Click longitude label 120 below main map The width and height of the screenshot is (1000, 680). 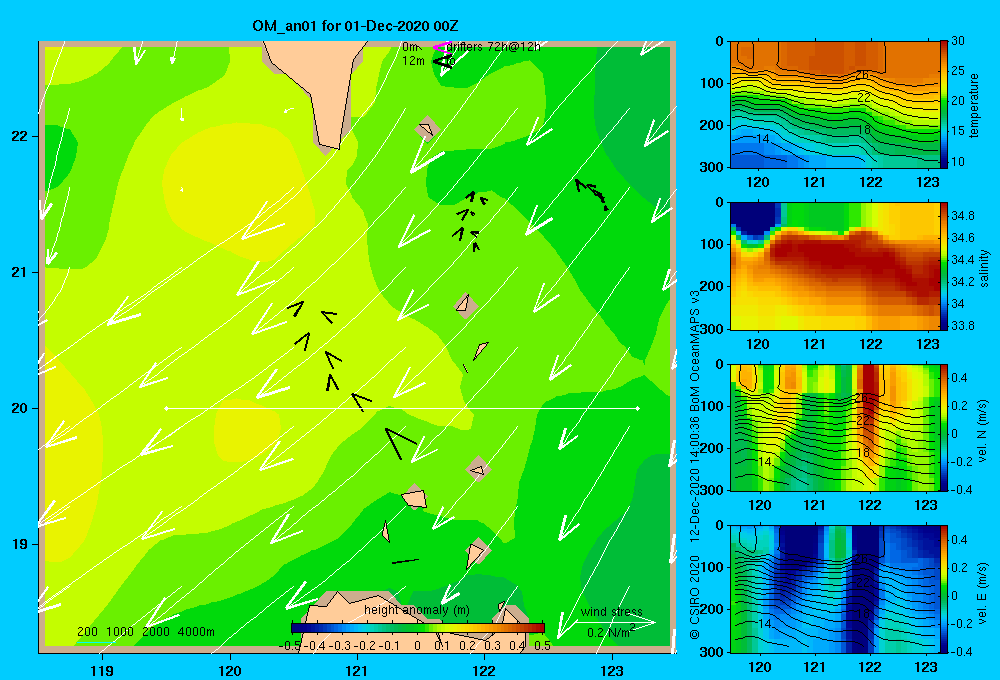(x=230, y=671)
